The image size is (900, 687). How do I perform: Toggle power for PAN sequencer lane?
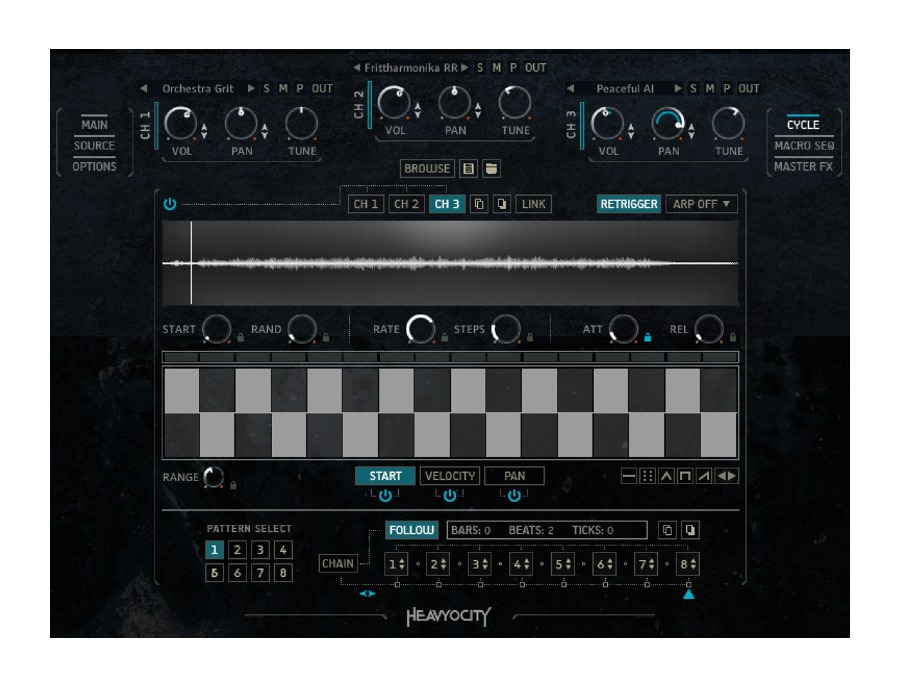514,495
